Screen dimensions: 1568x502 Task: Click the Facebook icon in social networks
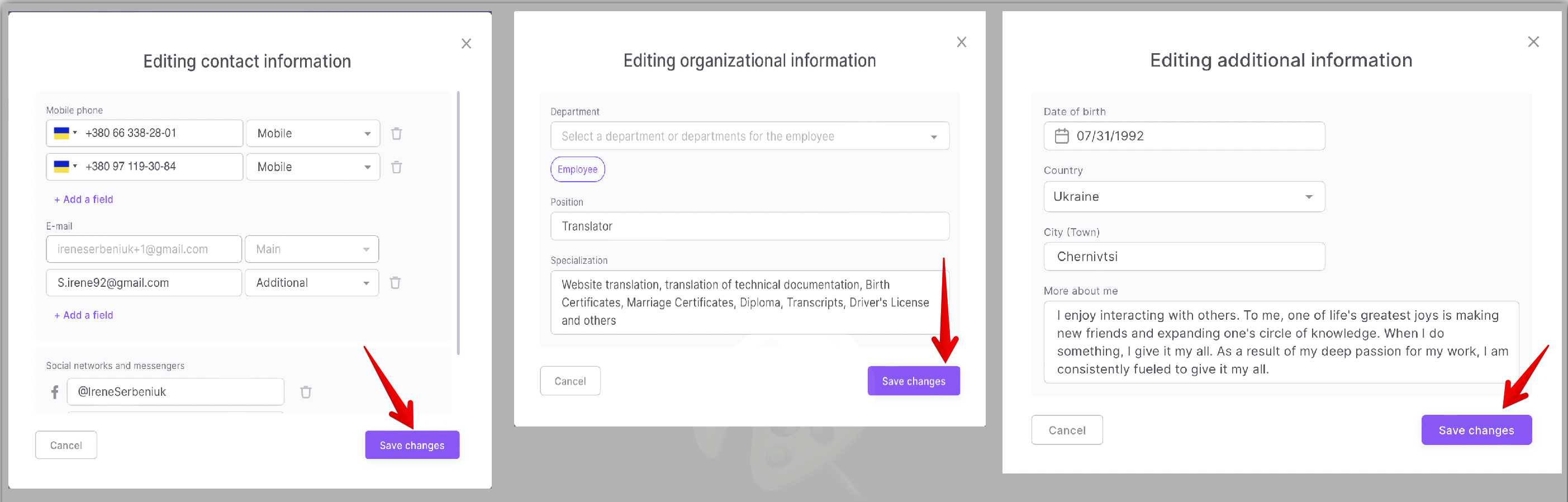(x=55, y=392)
